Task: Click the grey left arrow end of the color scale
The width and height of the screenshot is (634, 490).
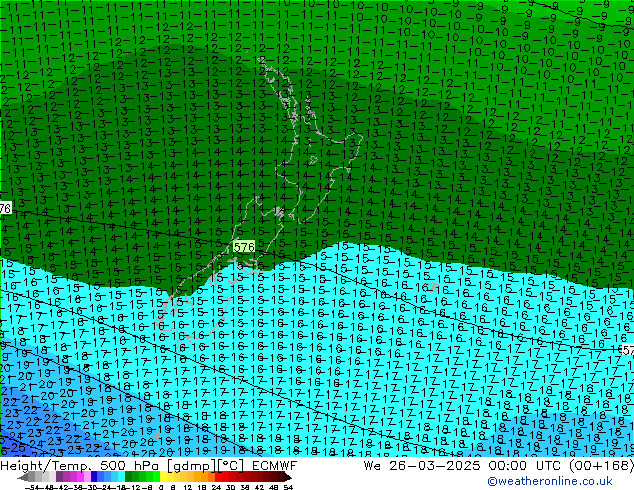Action: tap(23, 478)
